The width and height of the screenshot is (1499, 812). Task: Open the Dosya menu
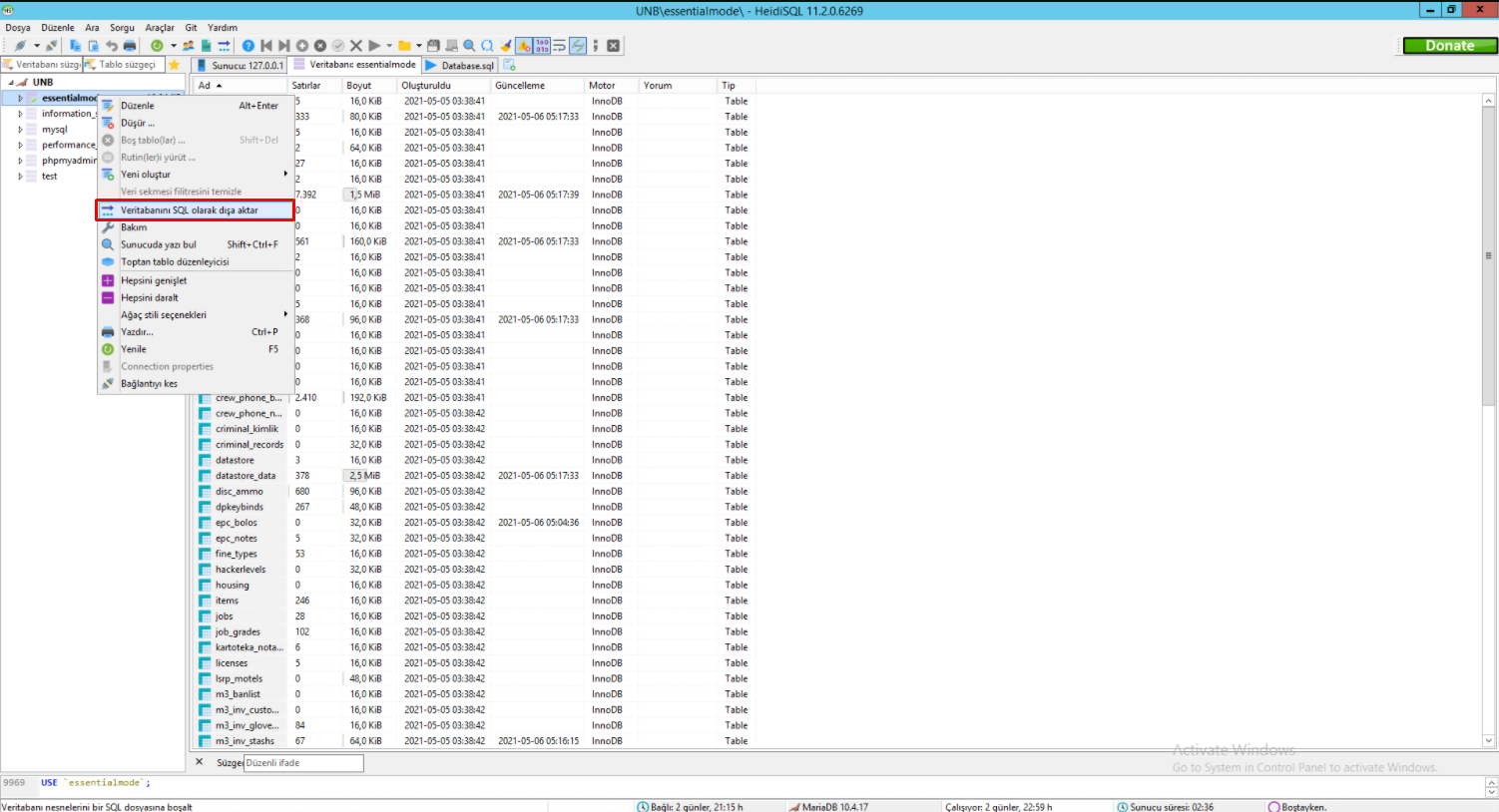pos(18,28)
